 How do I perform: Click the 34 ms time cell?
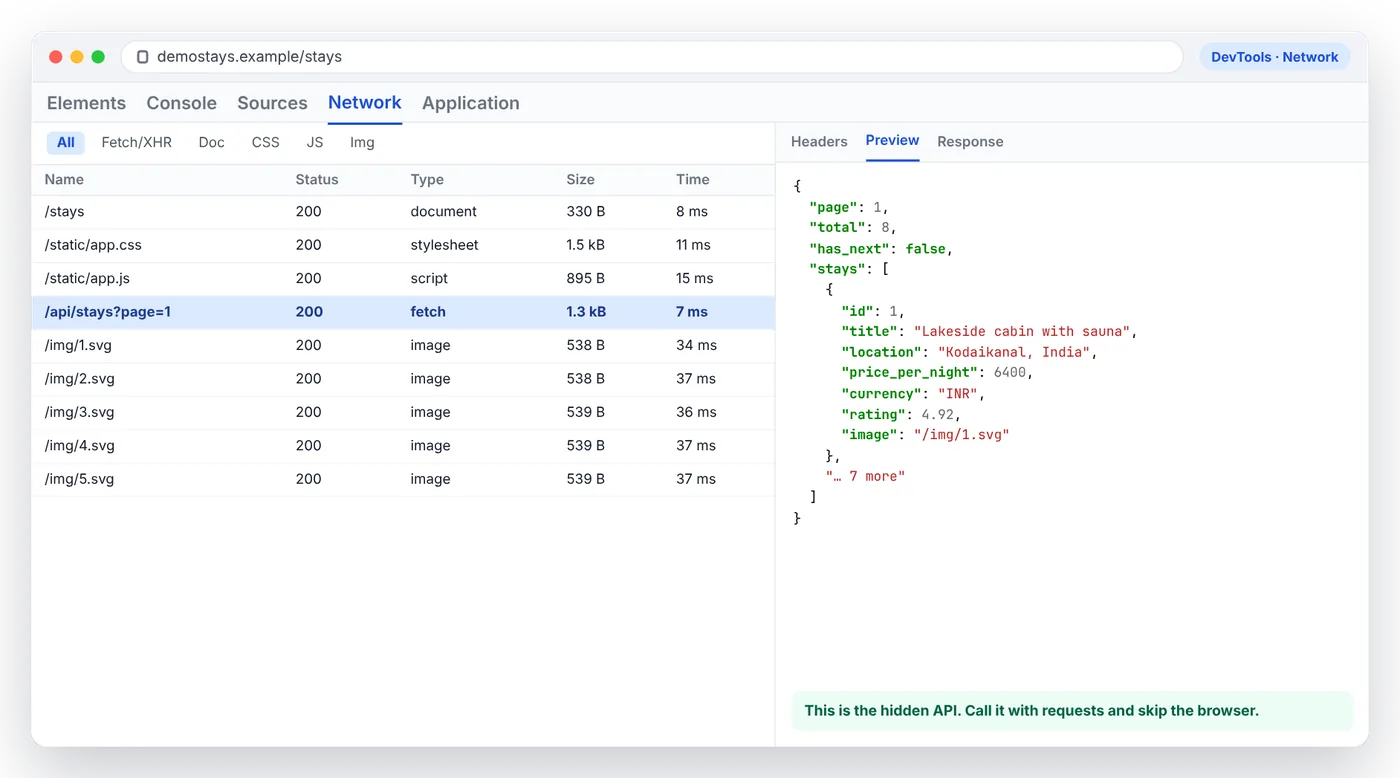696,346
